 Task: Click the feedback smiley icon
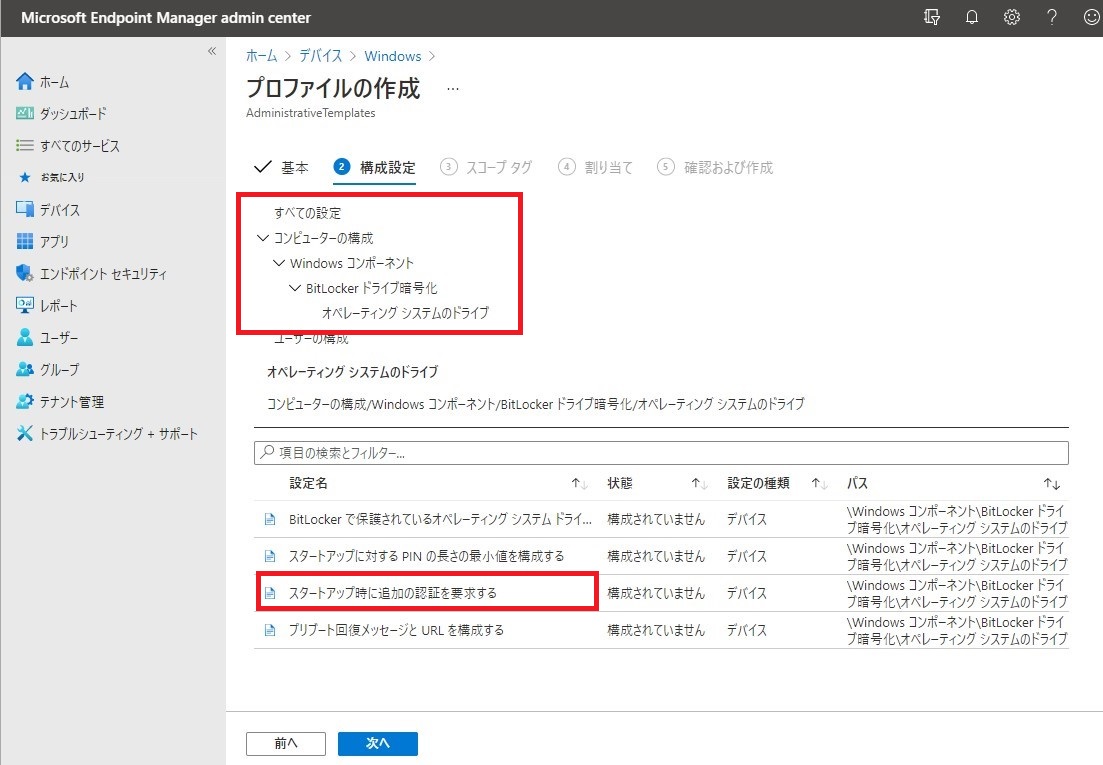(x=1092, y=18)
